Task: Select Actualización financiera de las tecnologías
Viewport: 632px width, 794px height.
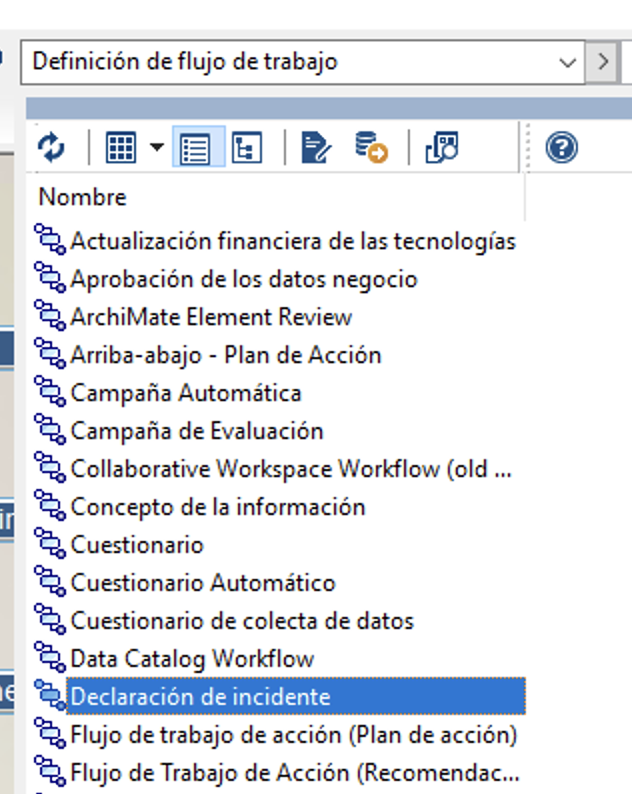Action: 293,241
